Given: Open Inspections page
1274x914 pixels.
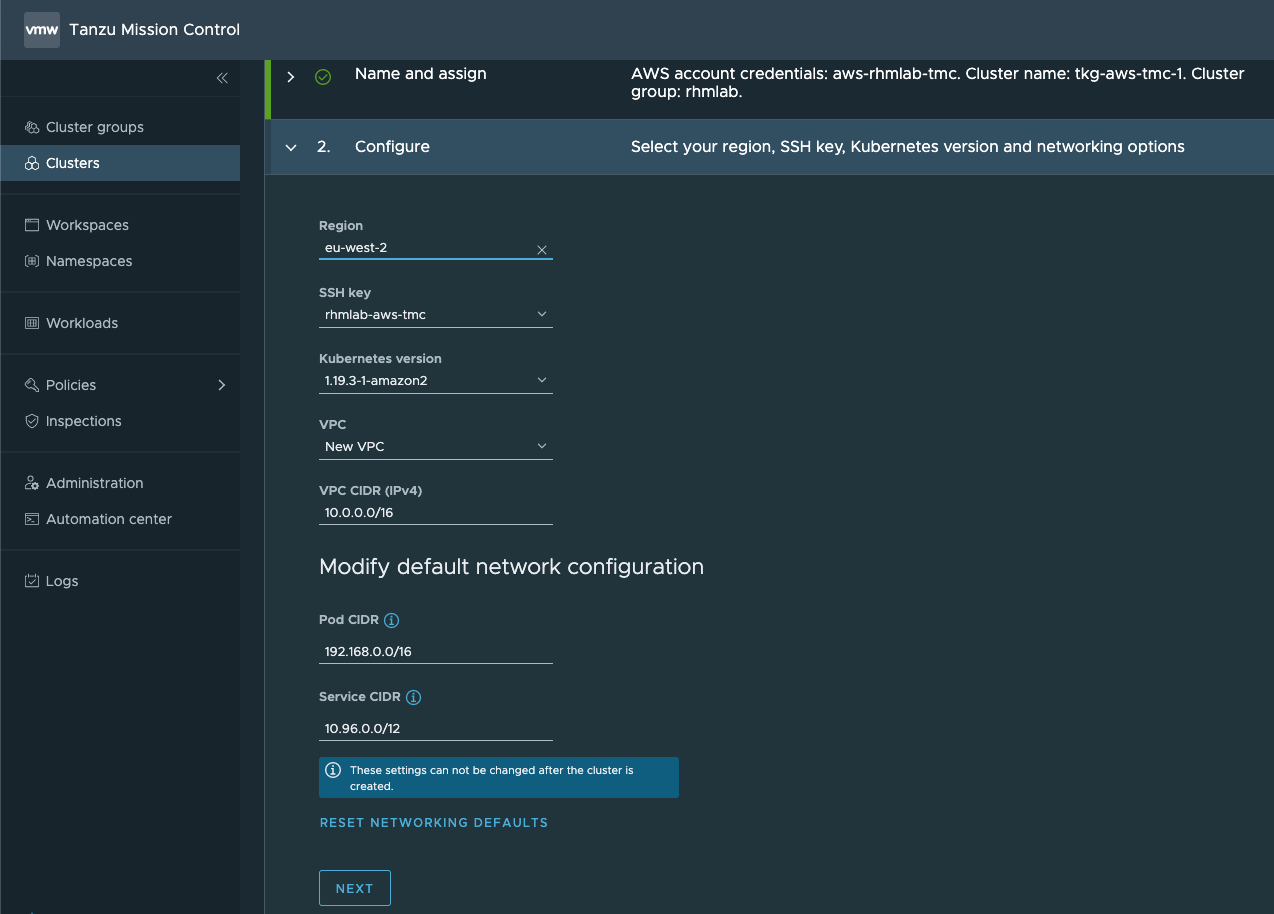Looking at the screenshot, I should click(120, 421).
